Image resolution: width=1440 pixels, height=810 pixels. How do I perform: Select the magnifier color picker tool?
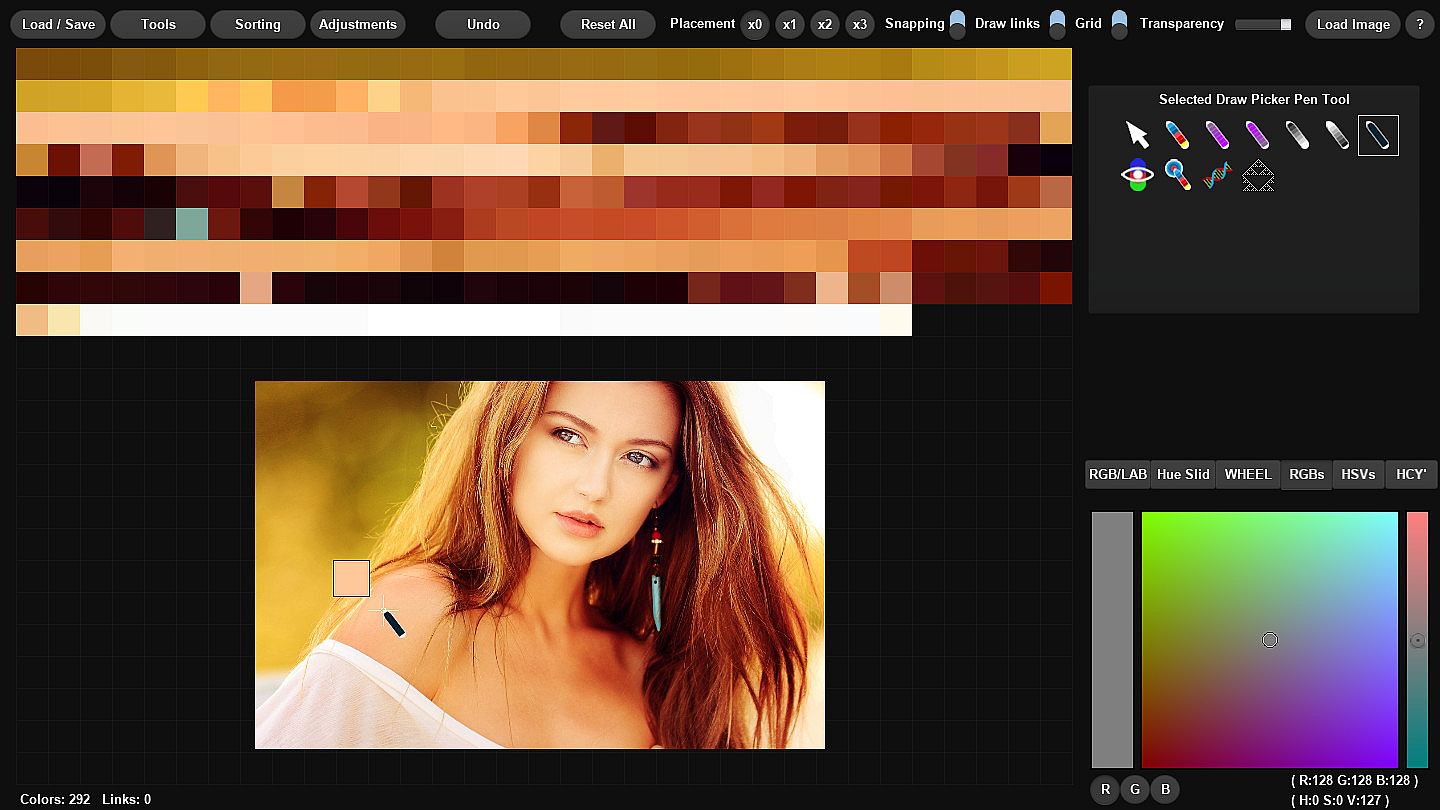1177,175
